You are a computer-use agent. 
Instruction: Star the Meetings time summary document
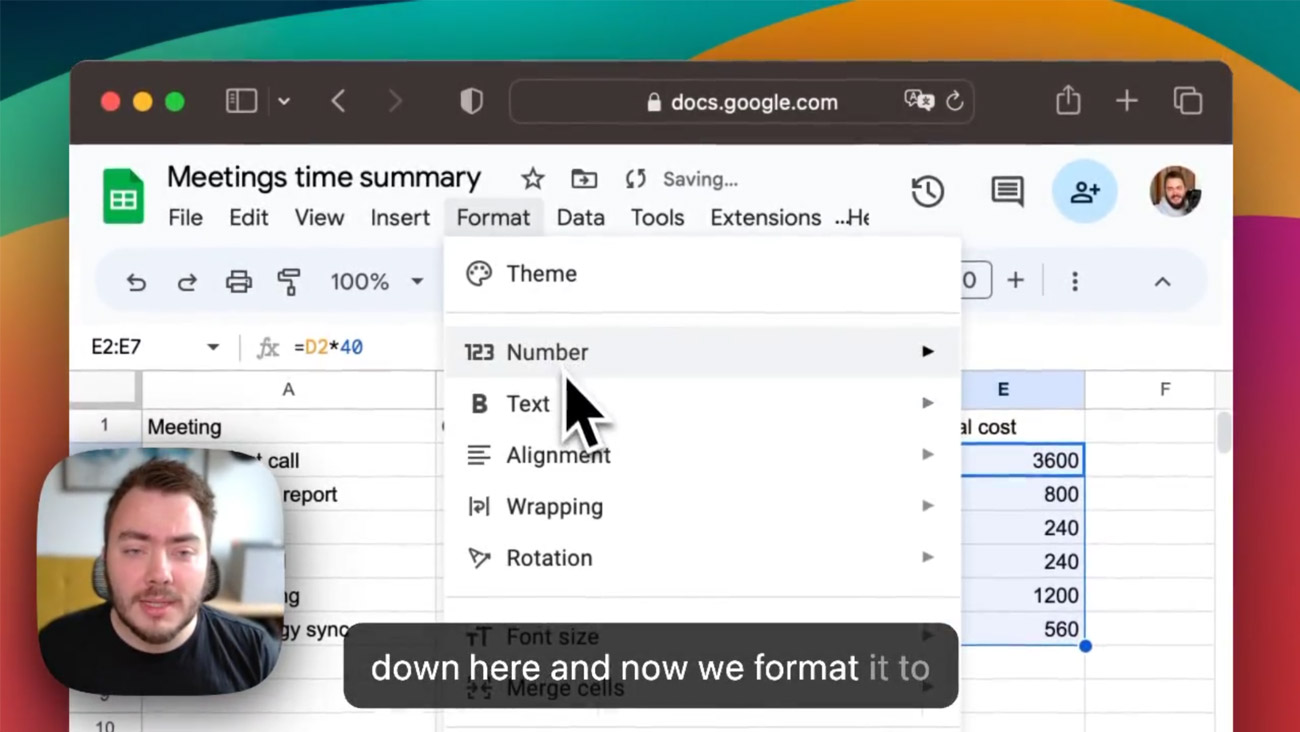click(533, 179)
